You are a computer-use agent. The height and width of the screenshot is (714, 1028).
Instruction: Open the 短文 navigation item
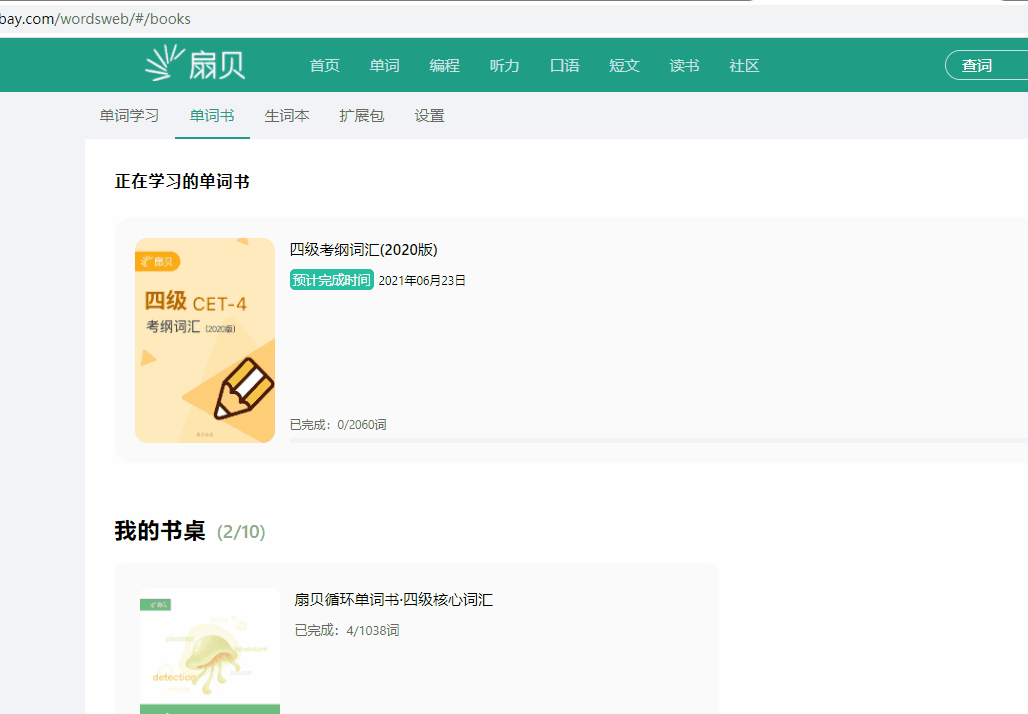coord(624,66)
